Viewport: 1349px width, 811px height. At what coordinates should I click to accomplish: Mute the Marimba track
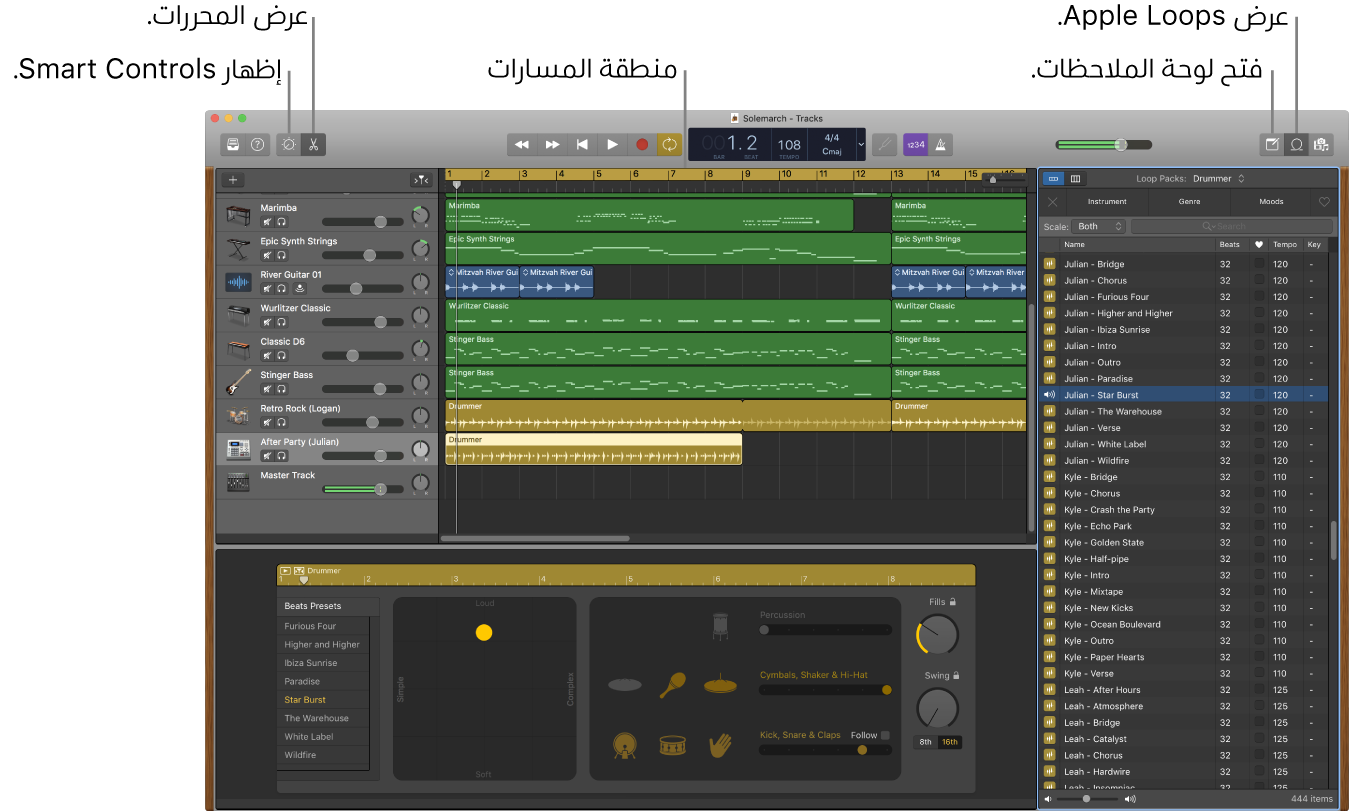tap(266, 222)
